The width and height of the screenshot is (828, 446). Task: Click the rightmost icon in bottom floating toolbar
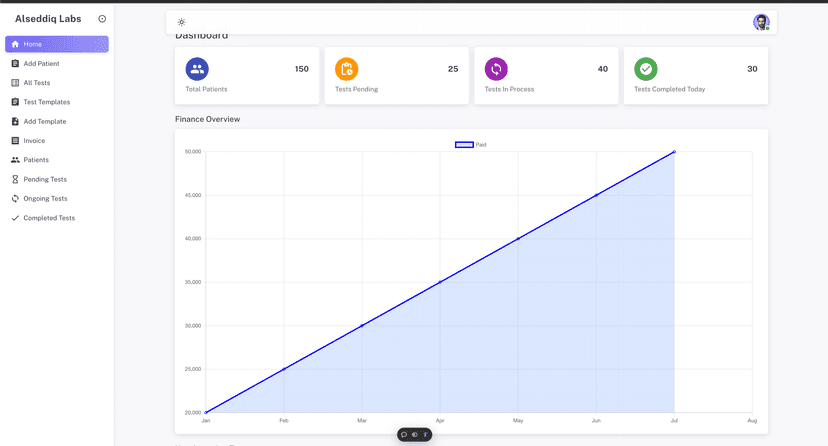[x=425, y=435]
